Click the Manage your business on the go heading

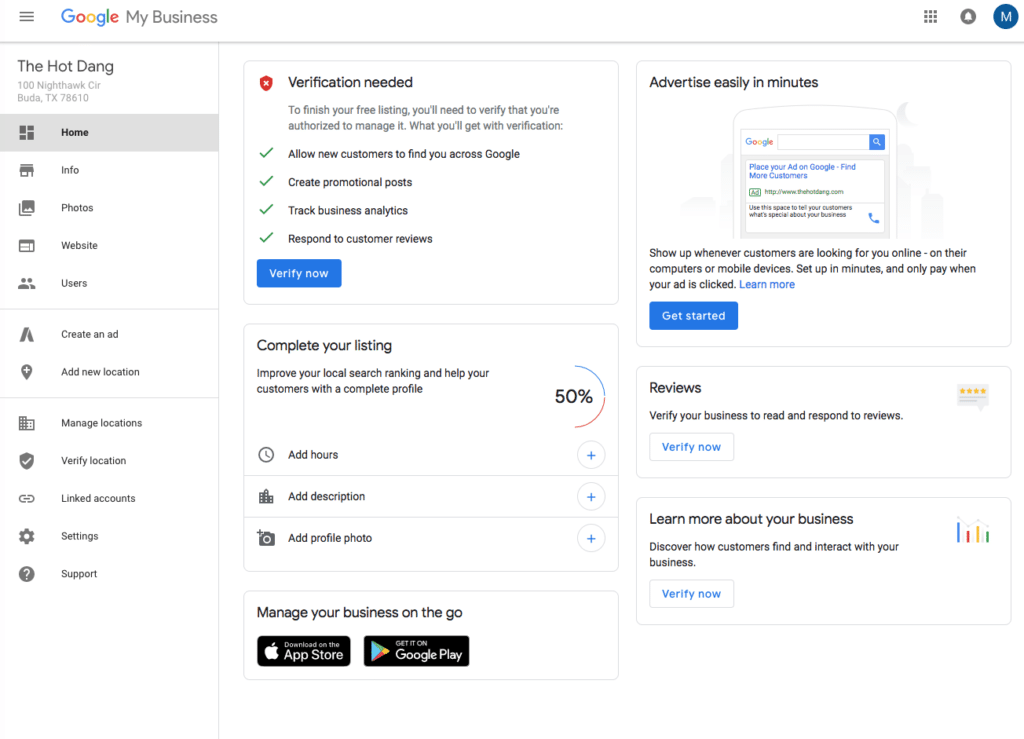(x=359, y=613)
